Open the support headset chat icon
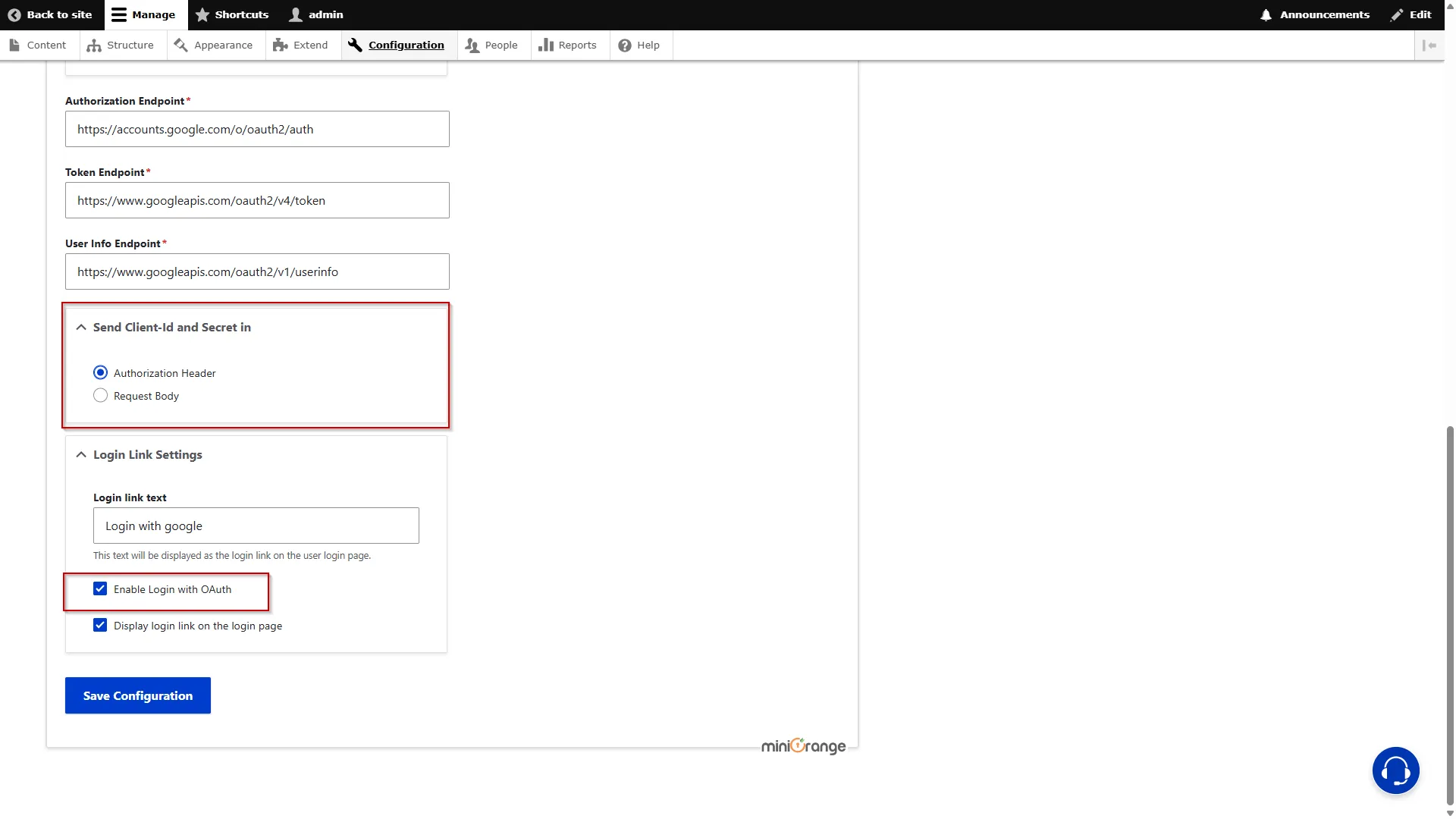Viewport: 1456px width, 819px height. (x=1395, y=770)
